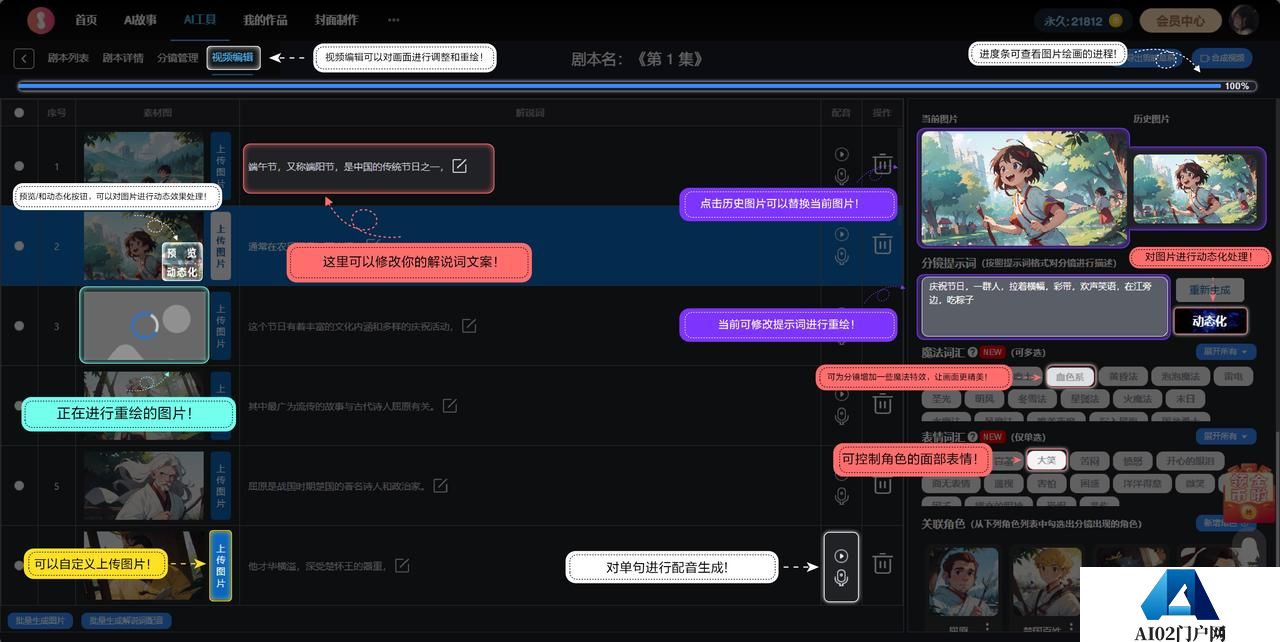Click the 预览 button on row 2 thumbnail

click(x=182, y=254)
